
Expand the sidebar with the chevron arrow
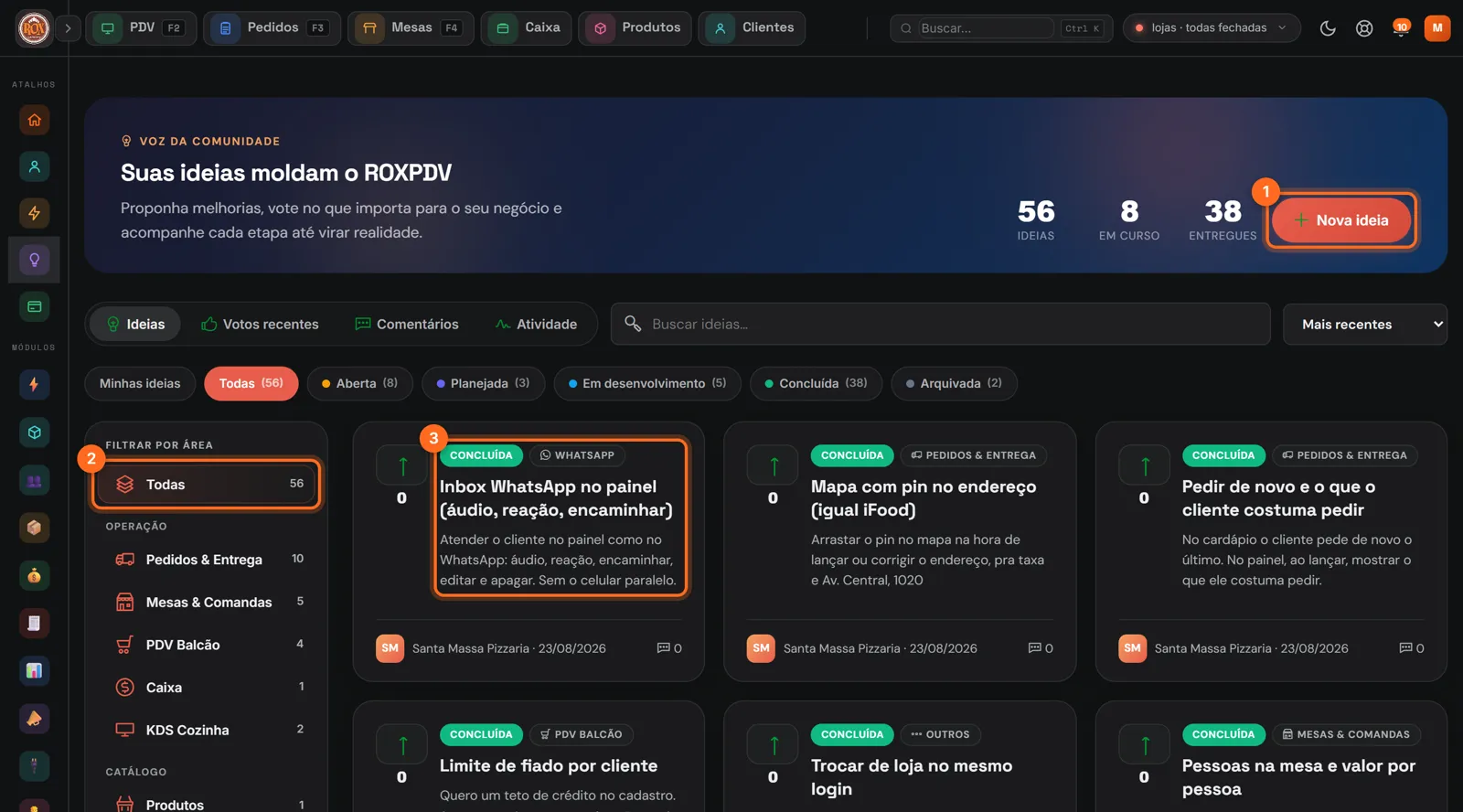click(x=68, y=28)
